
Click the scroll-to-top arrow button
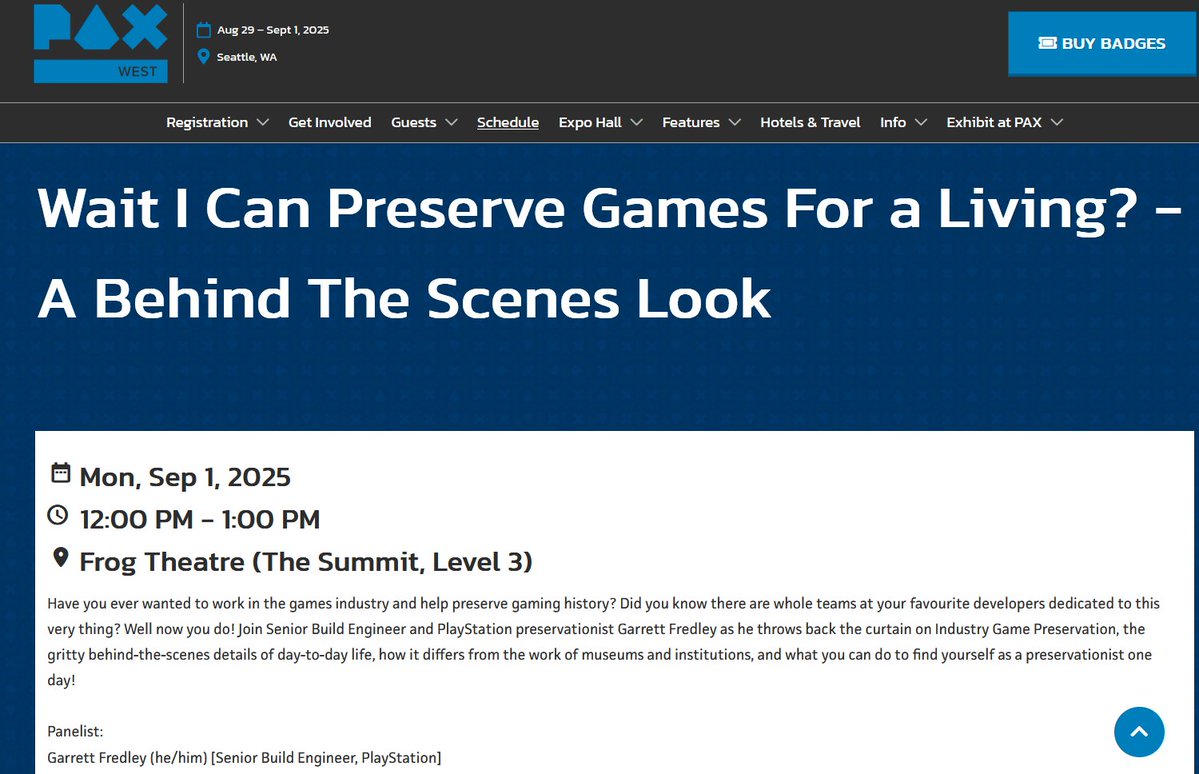pyautogui.click(x=1139, y=732)
